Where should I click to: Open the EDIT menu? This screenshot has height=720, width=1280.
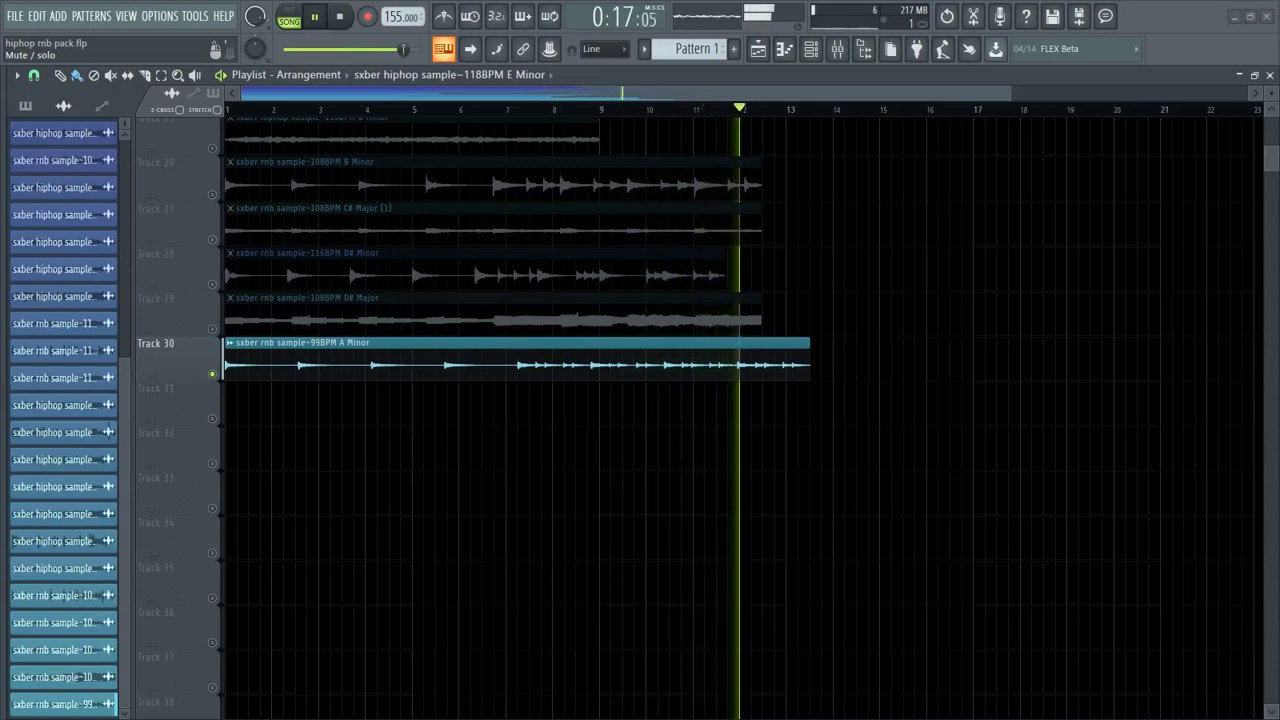pos(37,16)
